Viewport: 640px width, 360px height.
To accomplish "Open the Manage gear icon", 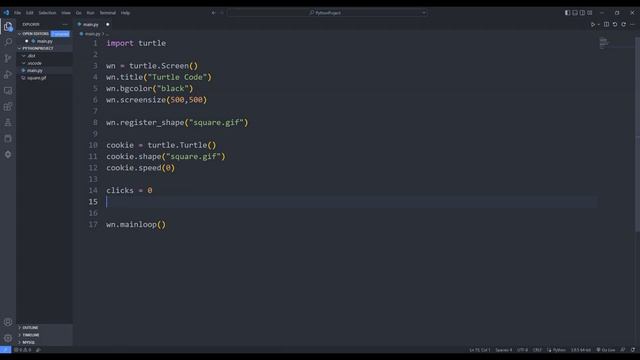I will click(8, 338).
